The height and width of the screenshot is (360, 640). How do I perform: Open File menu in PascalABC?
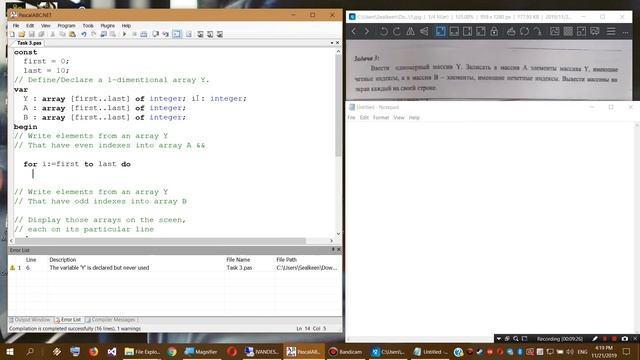[16, 25]
